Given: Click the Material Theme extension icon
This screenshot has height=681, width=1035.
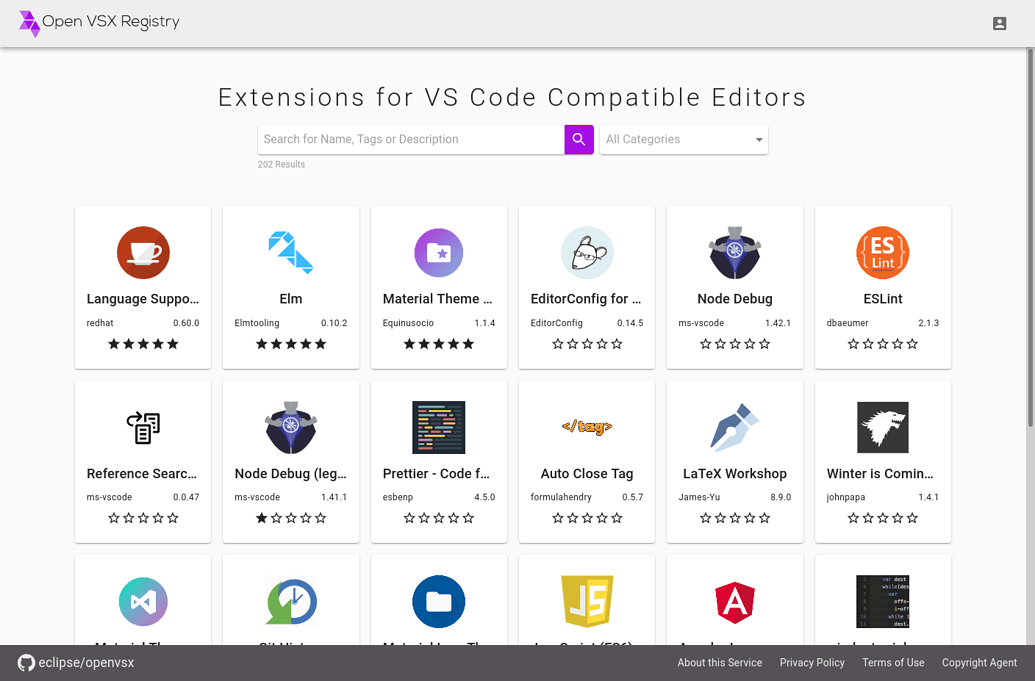Looking at the screenshot, I should [439, 252].
